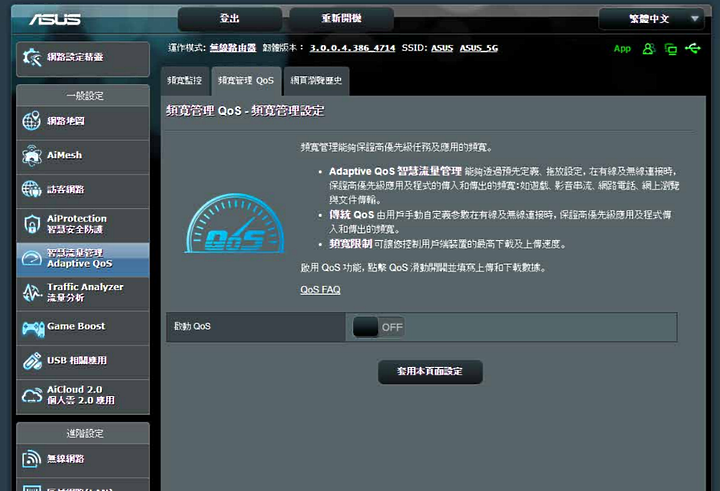Click the Adaptive QoS bold description text
This screenshot has height=491, width=720.
[x=395, y=171]
